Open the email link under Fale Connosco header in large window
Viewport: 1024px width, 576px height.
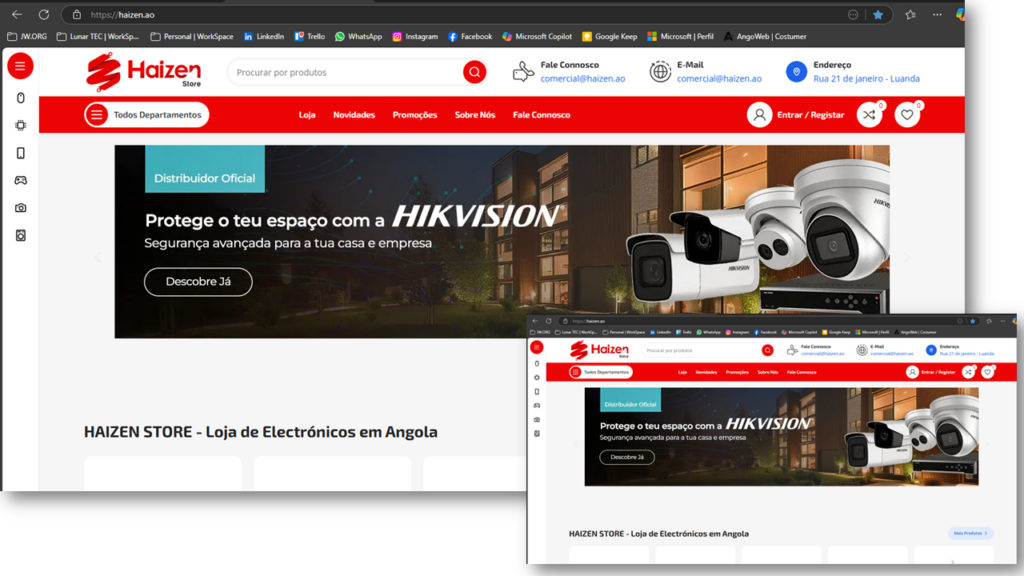click(x=583, y=79)
